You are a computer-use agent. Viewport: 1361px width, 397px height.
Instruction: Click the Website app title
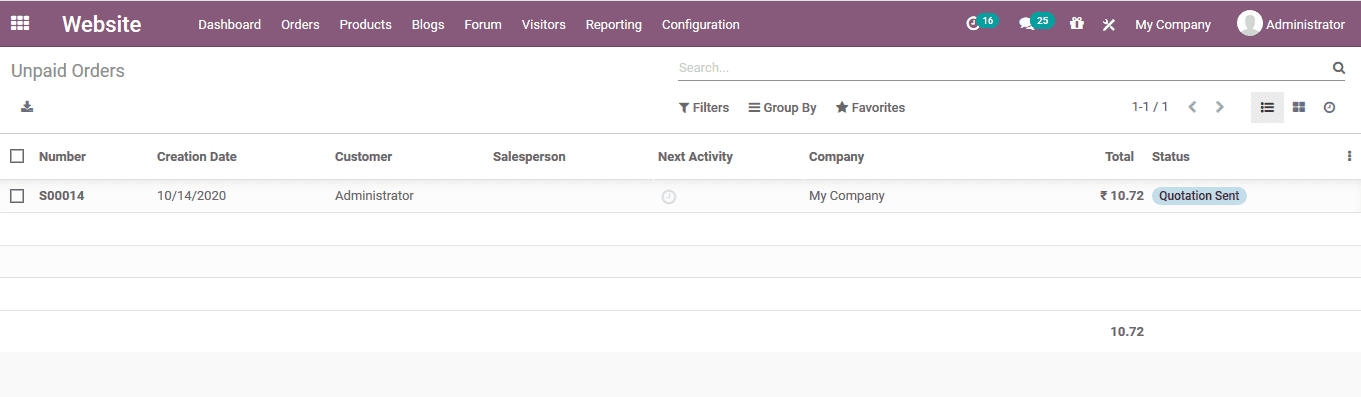[x=101, y=24]
